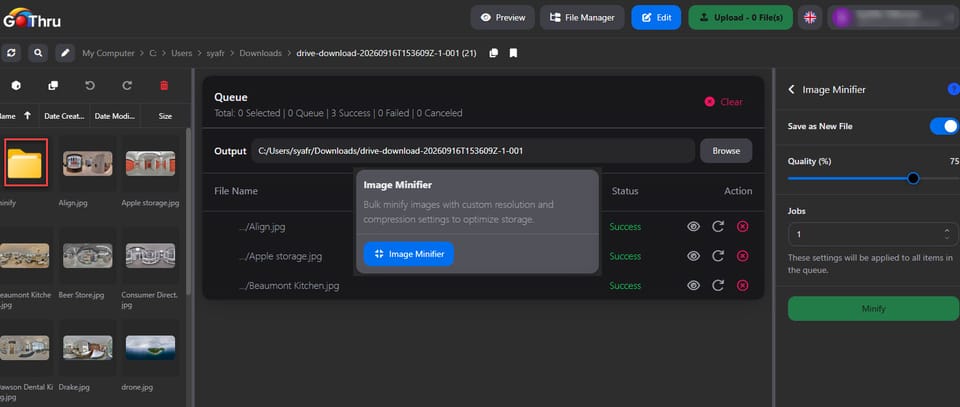Sort files by Size column
The height and width of the screenshot is (407, 960).
click(x=165, y=116)
